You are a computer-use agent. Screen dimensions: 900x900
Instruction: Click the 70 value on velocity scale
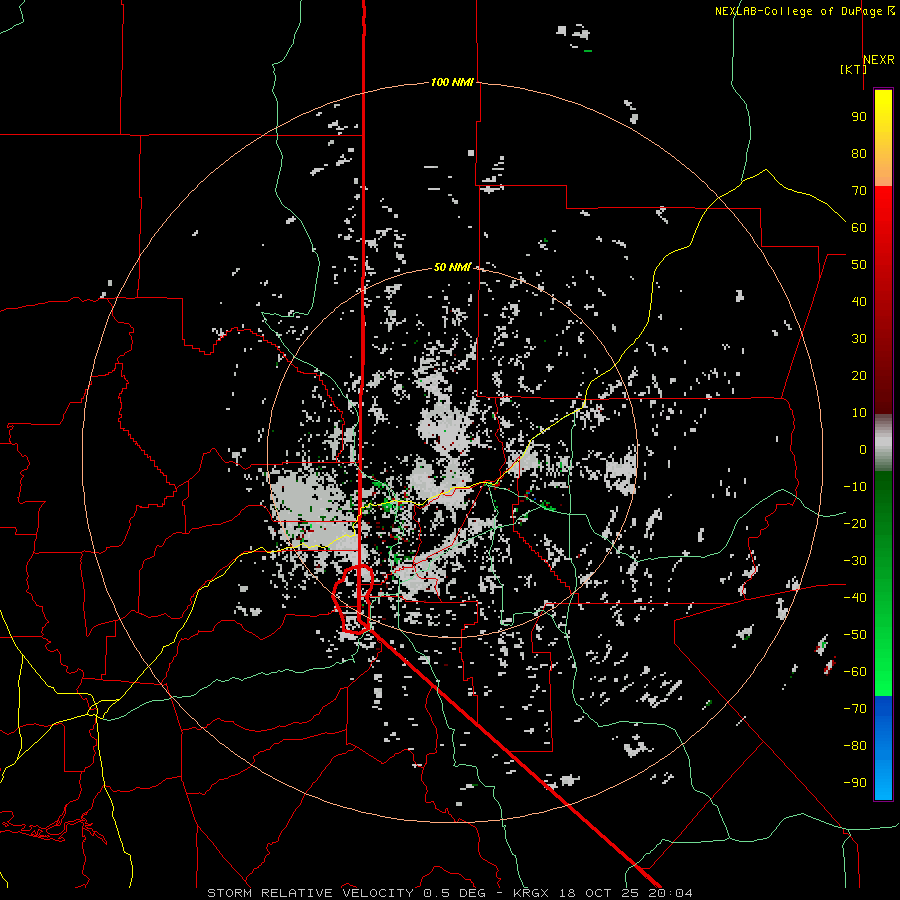(859, 191)
